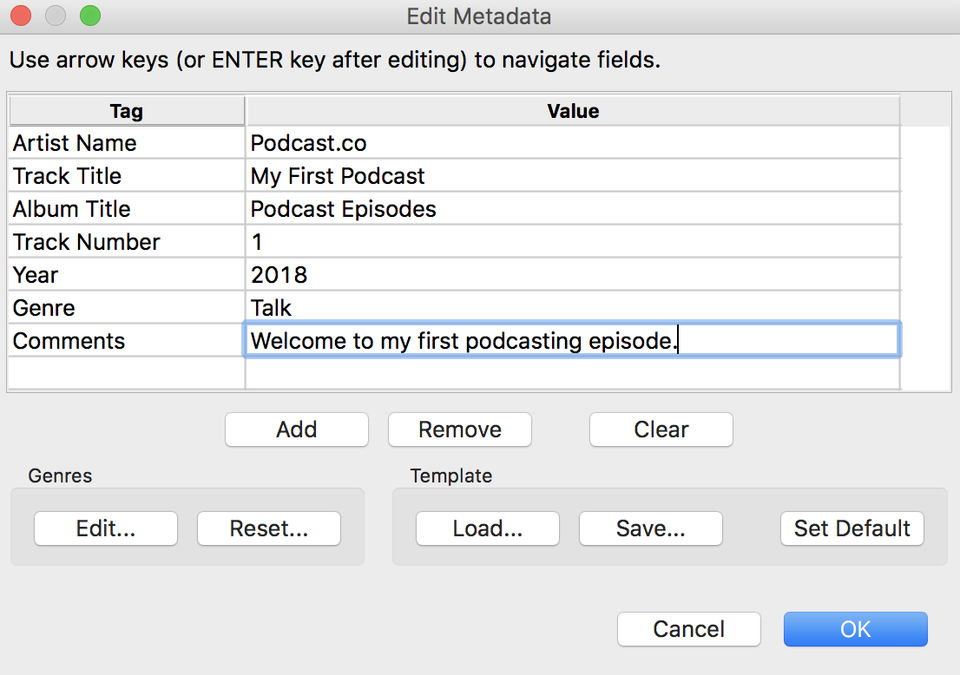Viewport: 960px width, 675px height.
Task: Cancel the Edit Metadata dialog
Action: coord(688,629)
